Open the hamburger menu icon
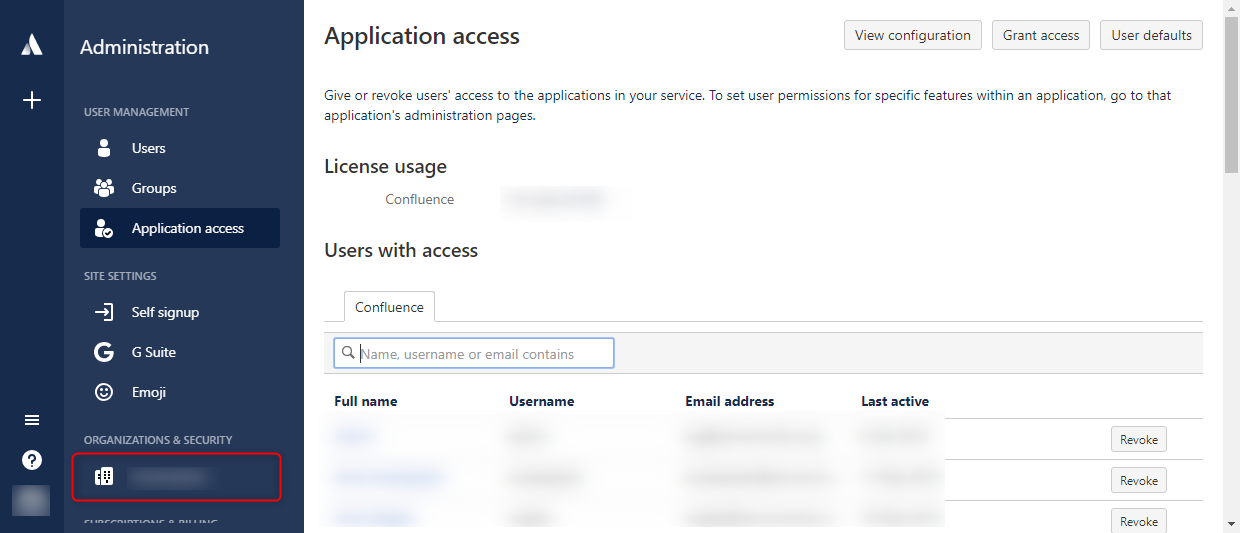The height and width of the screenshot is (533, 1240). 32,420
